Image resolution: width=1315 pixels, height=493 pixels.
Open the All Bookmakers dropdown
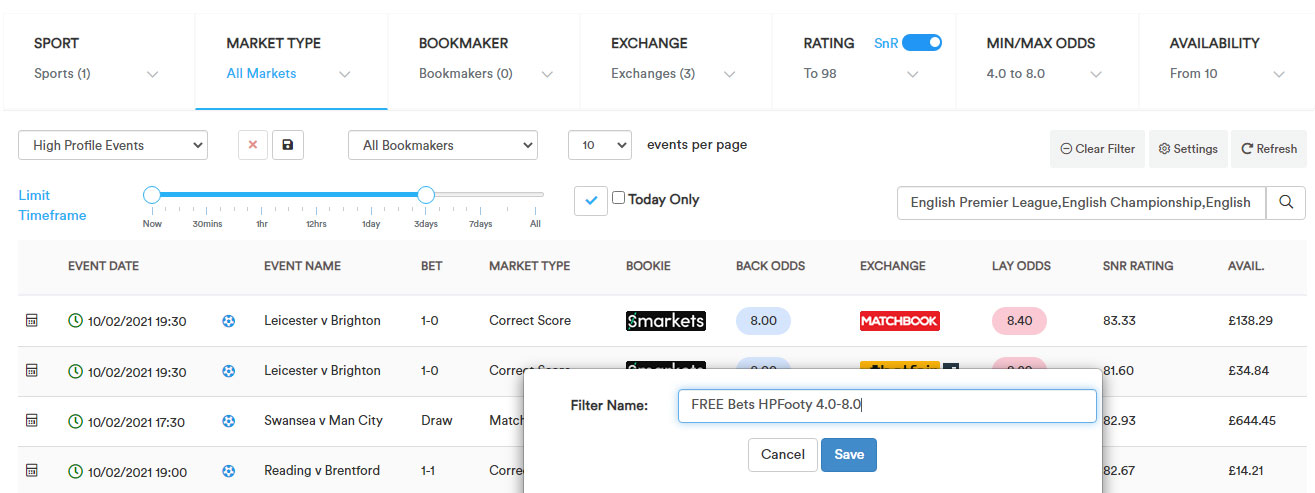coord(443,145)
